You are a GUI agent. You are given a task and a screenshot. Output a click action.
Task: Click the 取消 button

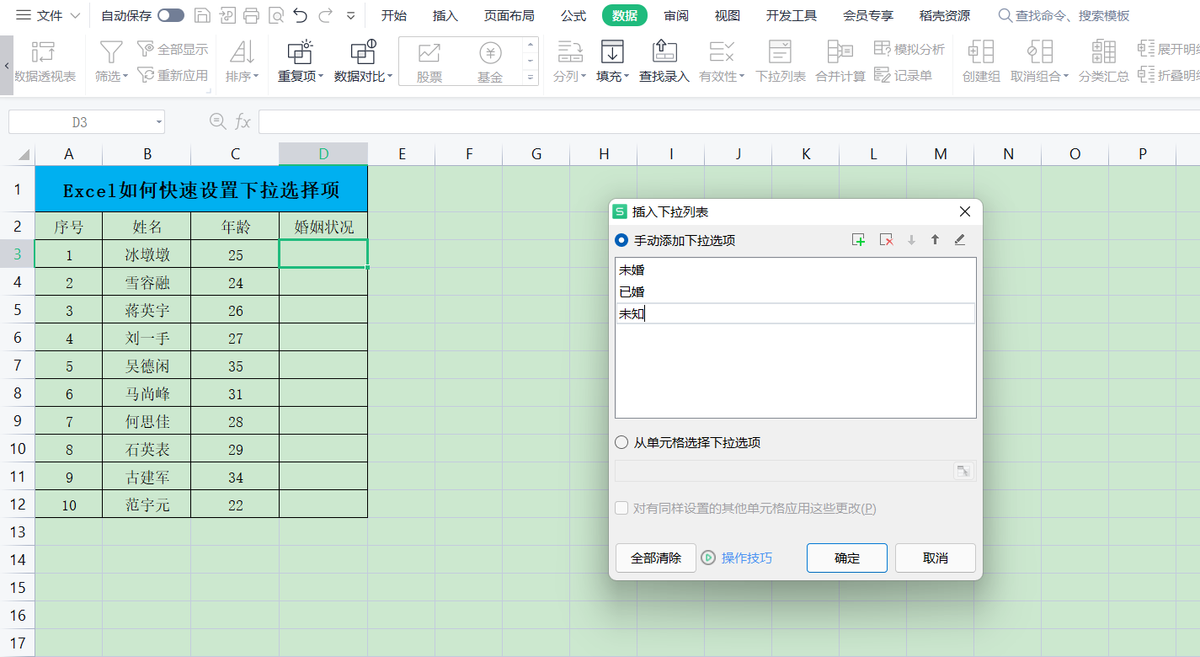[935, 558]
